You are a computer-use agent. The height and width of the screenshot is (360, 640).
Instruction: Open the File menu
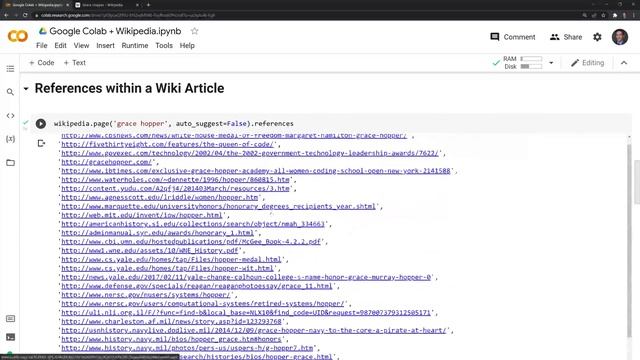(x=42, y=46)
